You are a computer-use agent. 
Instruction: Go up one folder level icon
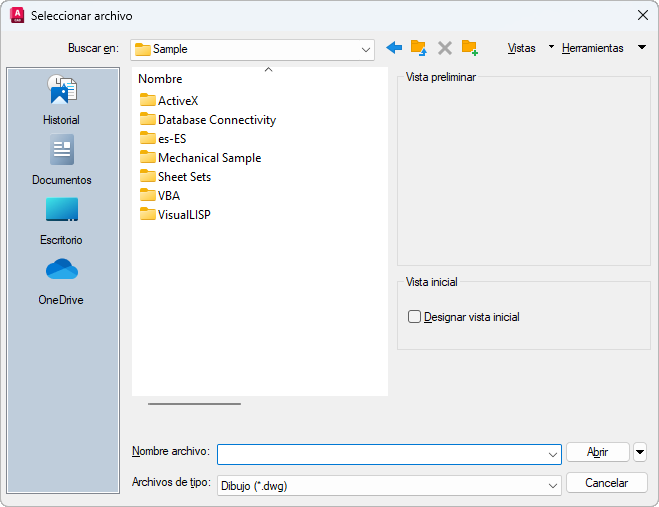pos(419,48)
